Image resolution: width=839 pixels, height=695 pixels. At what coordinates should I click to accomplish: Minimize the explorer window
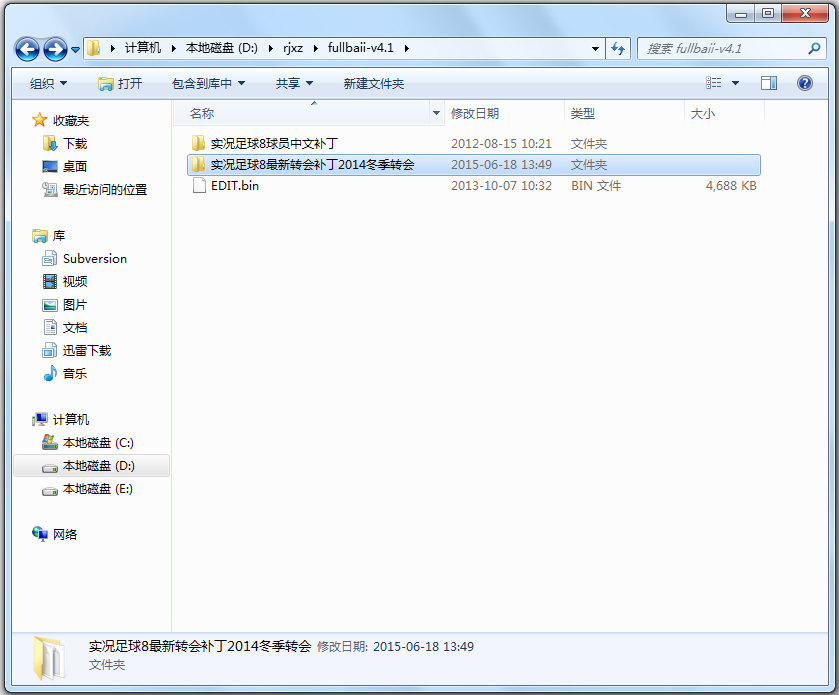tap(741, 13)
